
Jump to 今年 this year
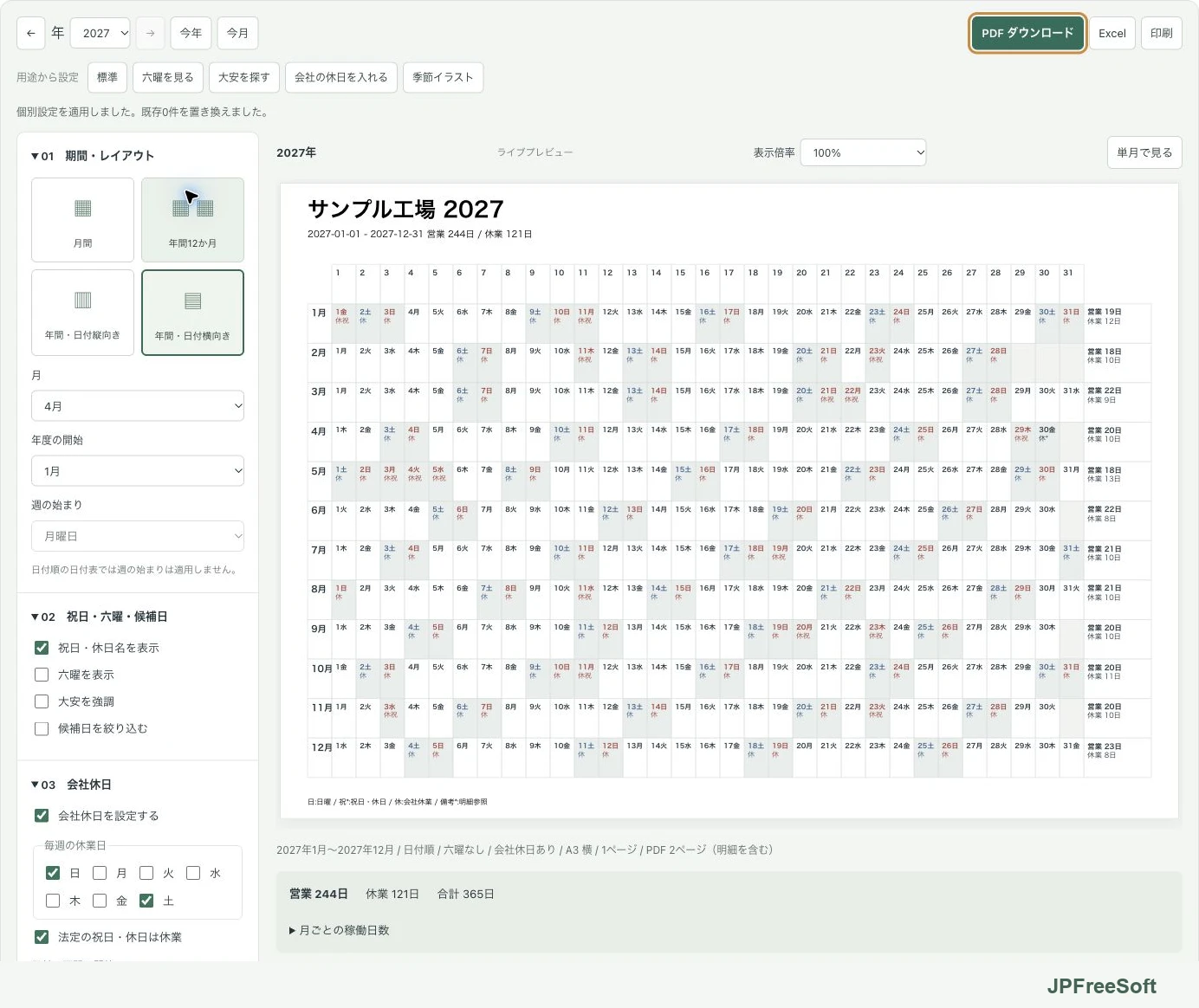191,33
